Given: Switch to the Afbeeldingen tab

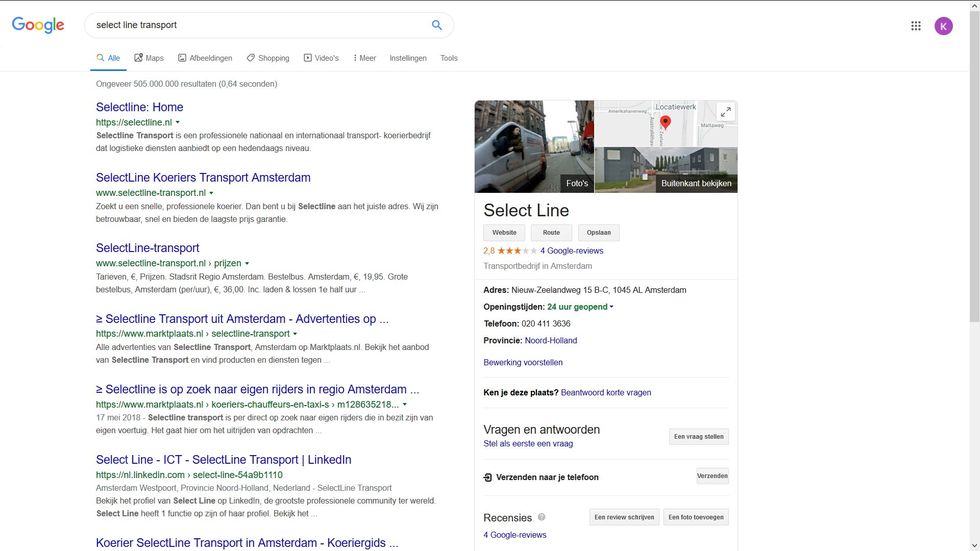Looking at the screenshot, I should (205, 58).
